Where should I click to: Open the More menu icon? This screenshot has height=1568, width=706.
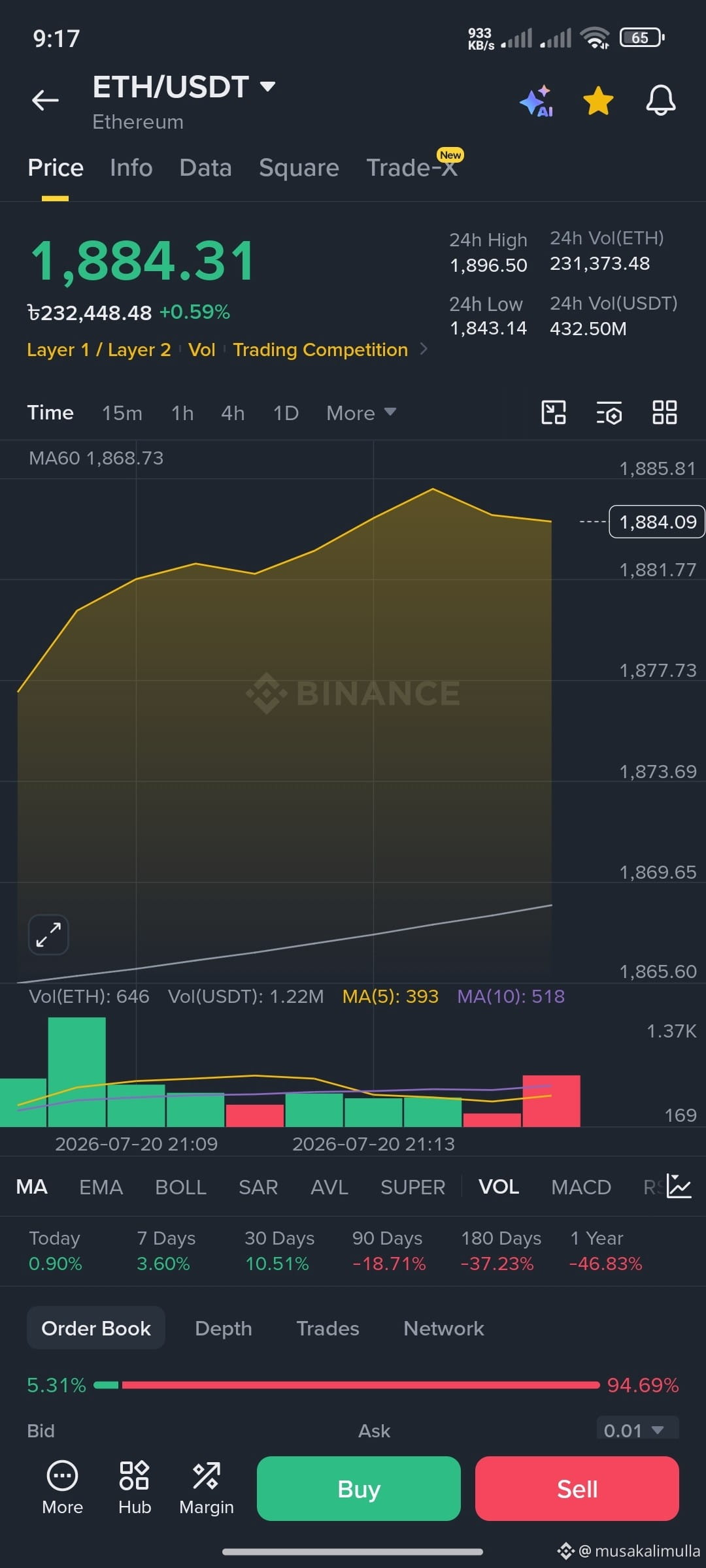coord(63,1488)
